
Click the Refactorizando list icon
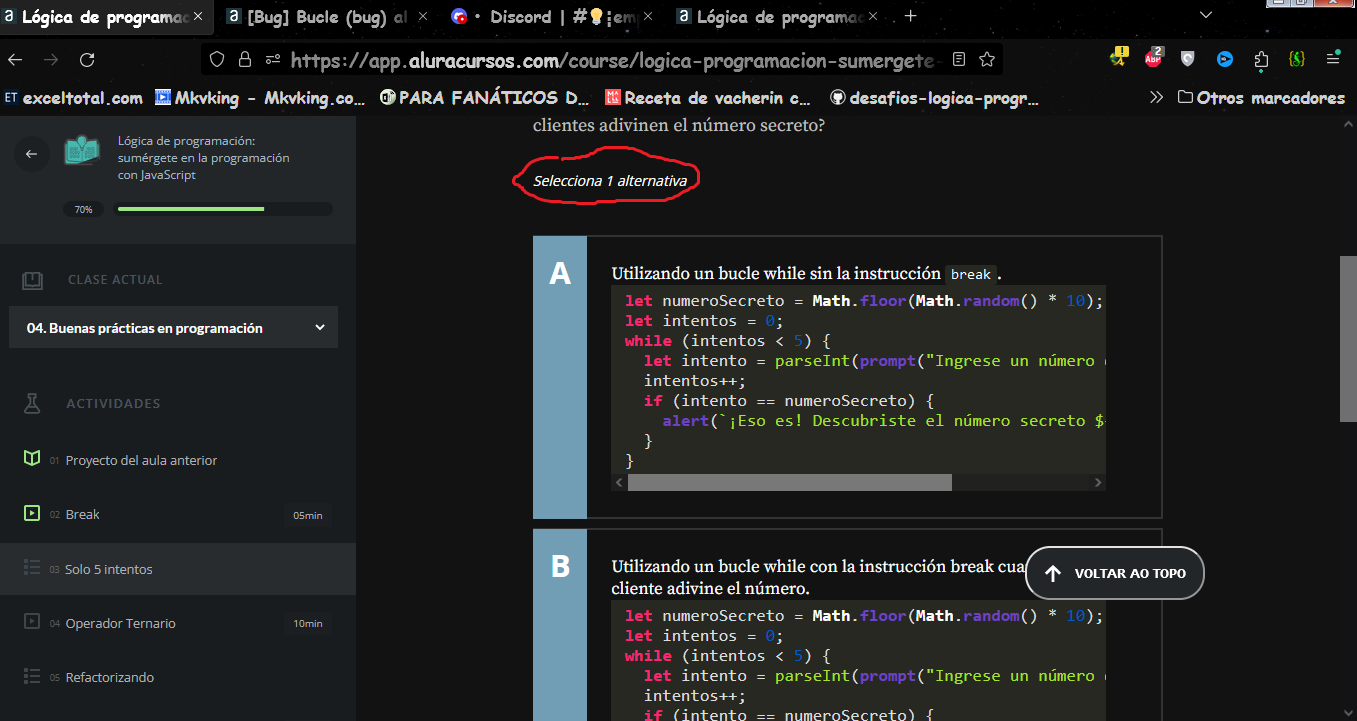(x=32, y=676)
